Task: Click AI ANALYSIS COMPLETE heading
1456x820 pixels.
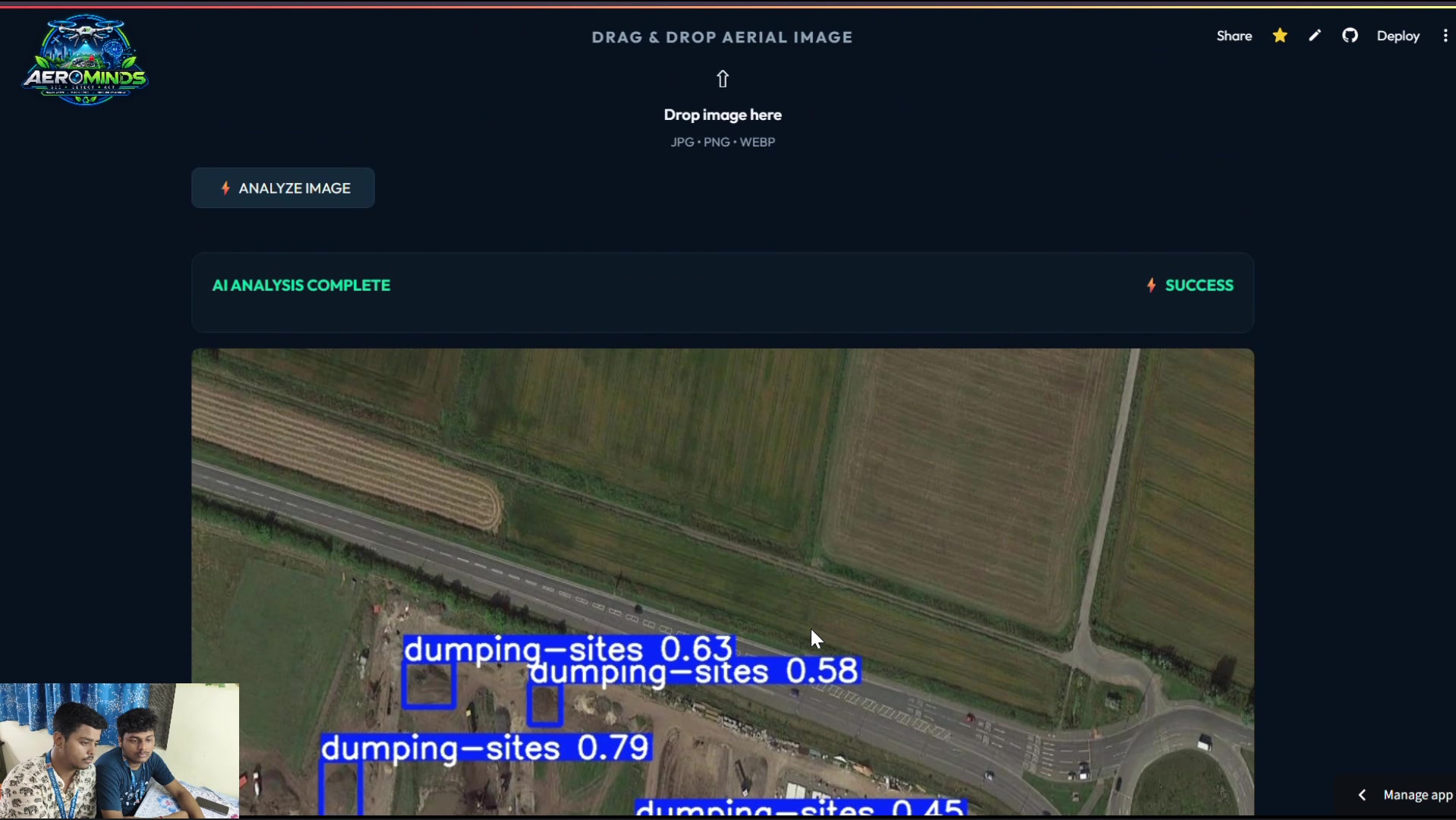Action: click(301, 285)
